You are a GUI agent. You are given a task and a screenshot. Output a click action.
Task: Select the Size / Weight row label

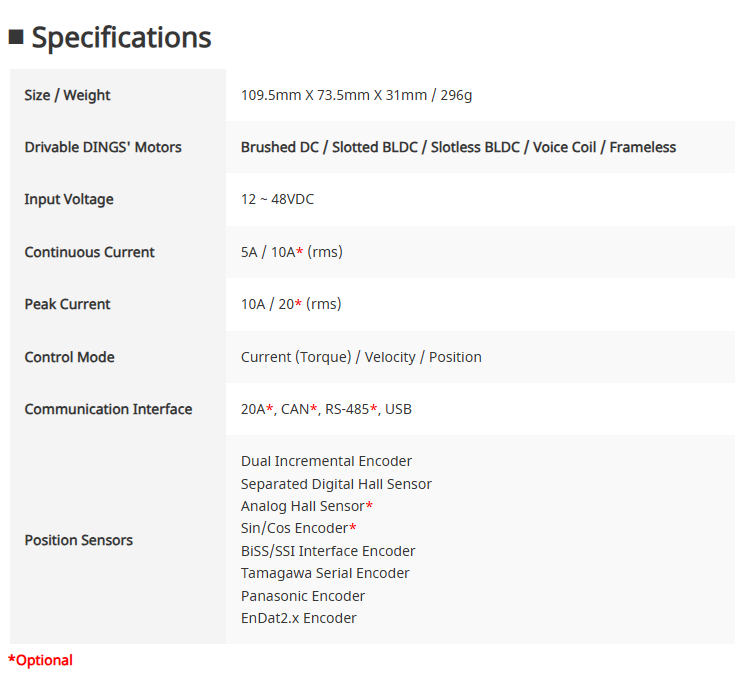pos(67,95)
